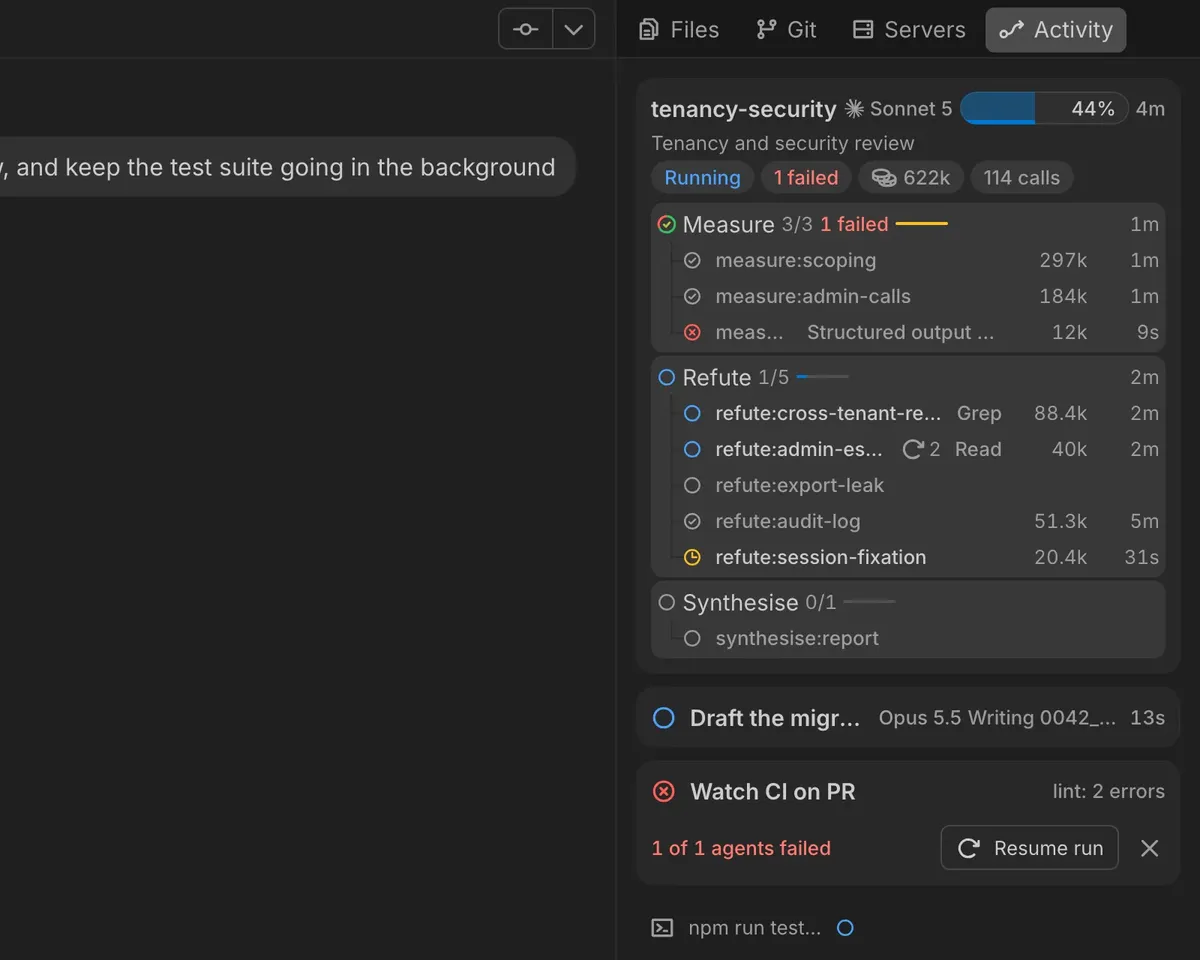Image resolution: width=1200 pixels, height=960 pixels.
Task: Click the refute:audit-log completed check icon
Action: click(x=692, y=521)
